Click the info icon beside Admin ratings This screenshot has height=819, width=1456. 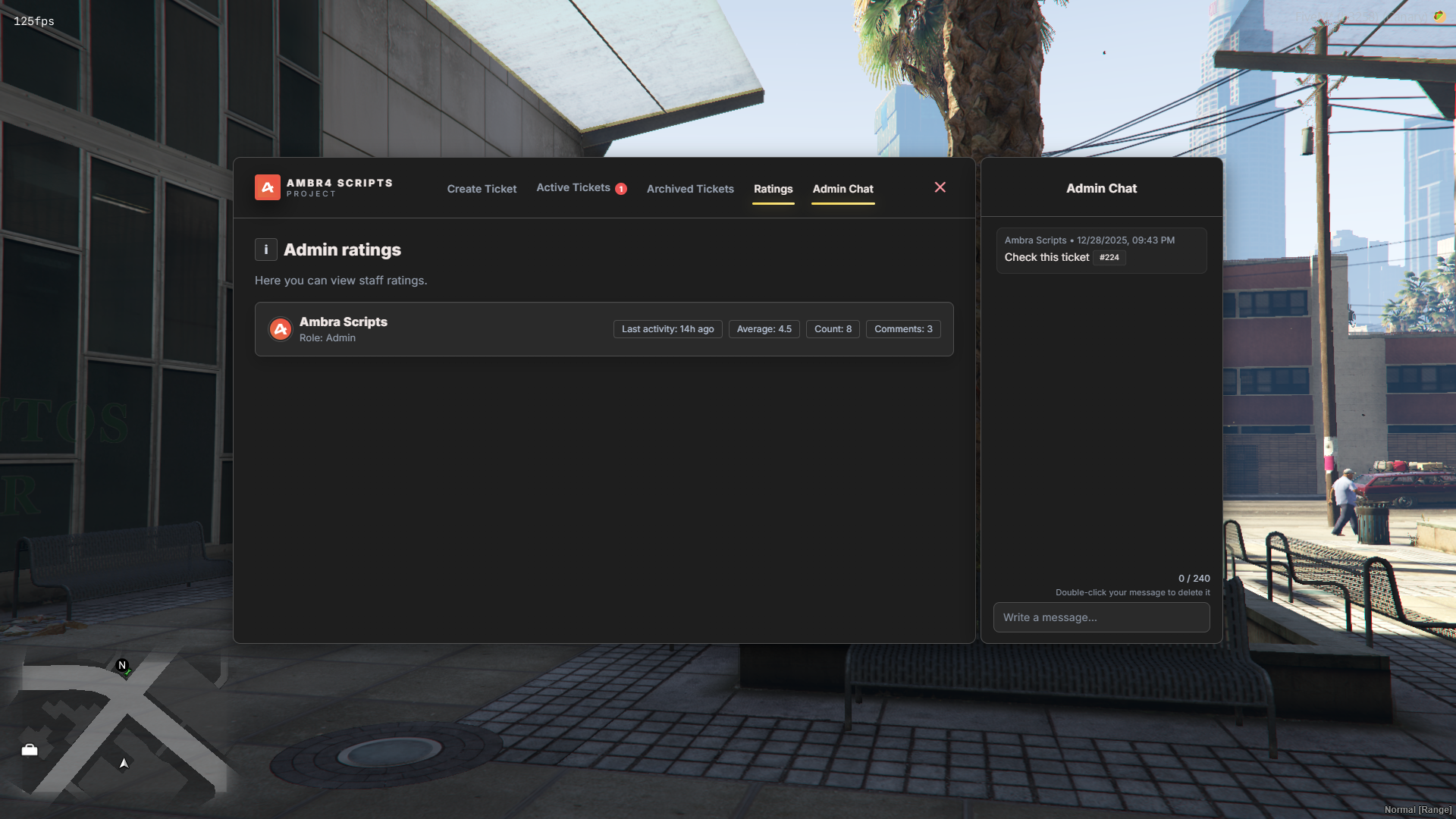[265, 249]
